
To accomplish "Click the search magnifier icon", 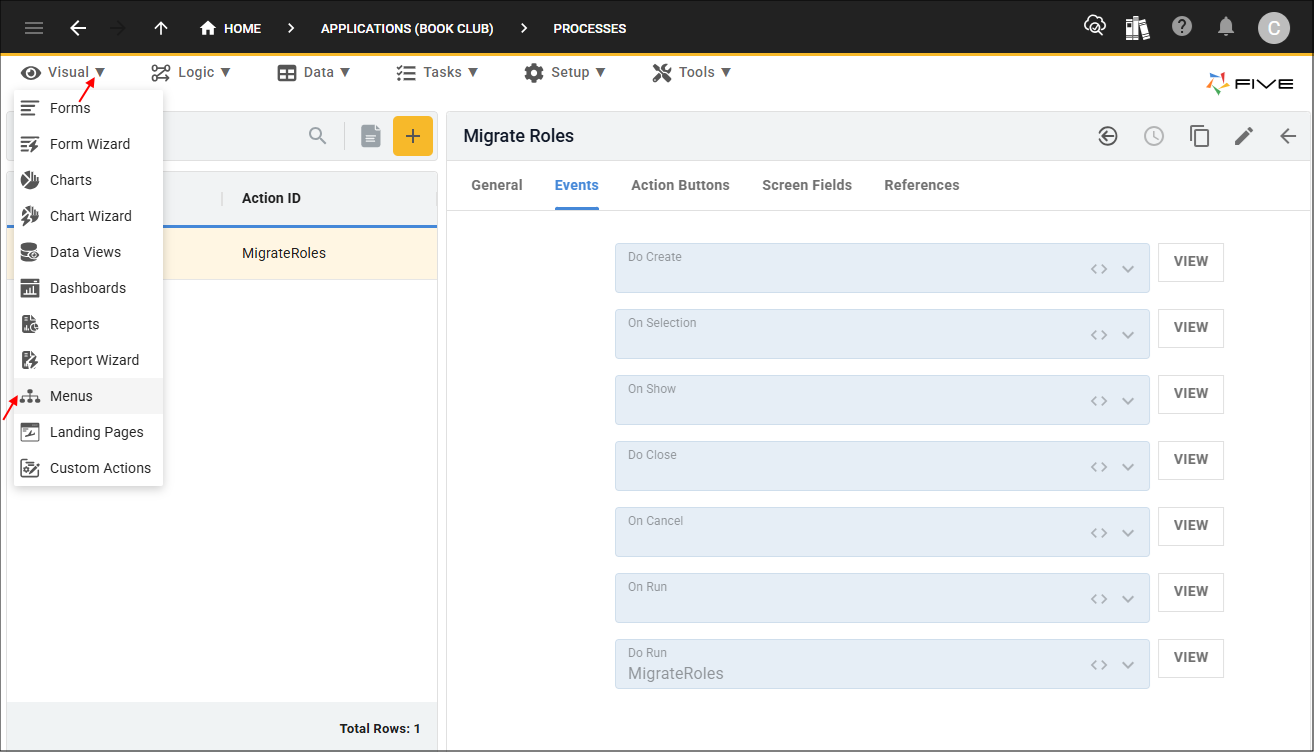I will click(318, 136).
